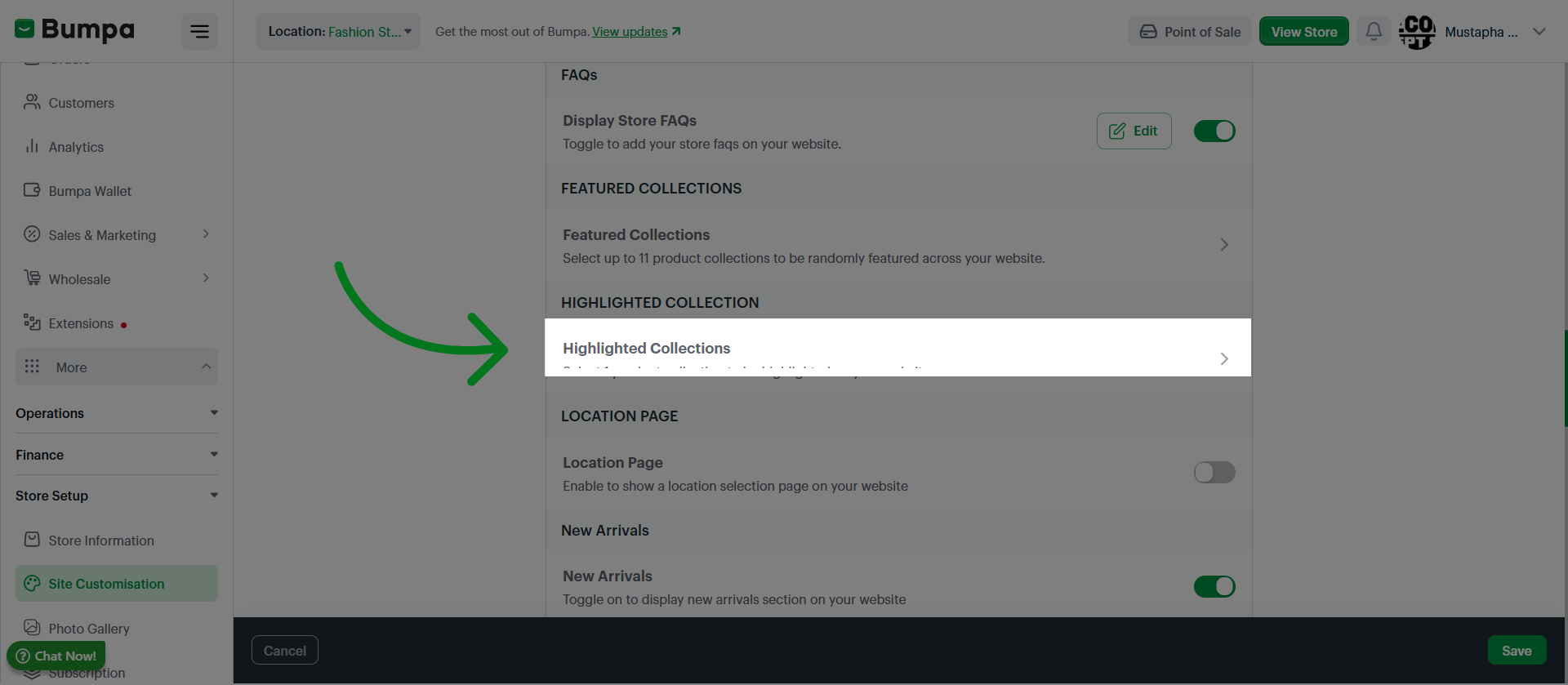Viewport: 1568px width, 685px height.
Task: Collapse the Store Setup section arrow
Action: [214, 496]
